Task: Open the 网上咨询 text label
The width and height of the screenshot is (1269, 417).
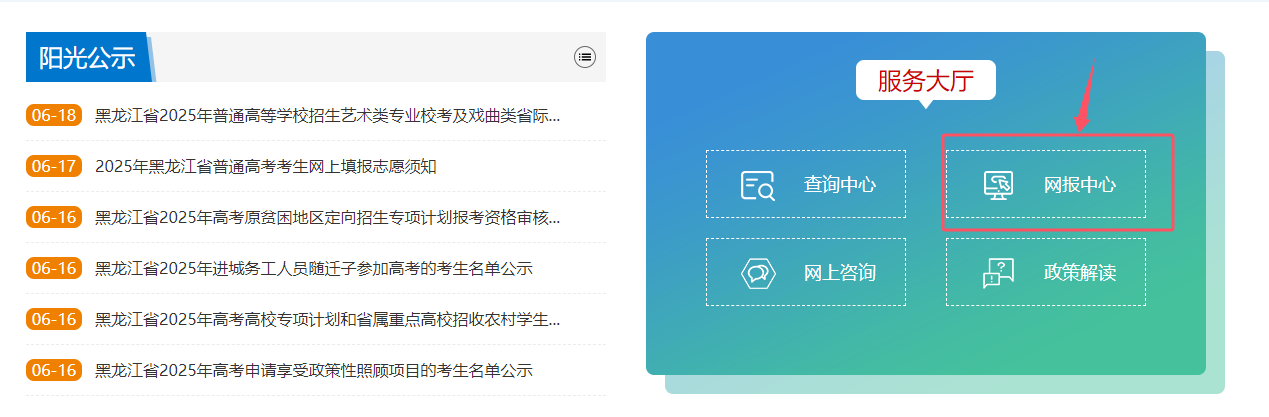Action: (x=839, y=272)
